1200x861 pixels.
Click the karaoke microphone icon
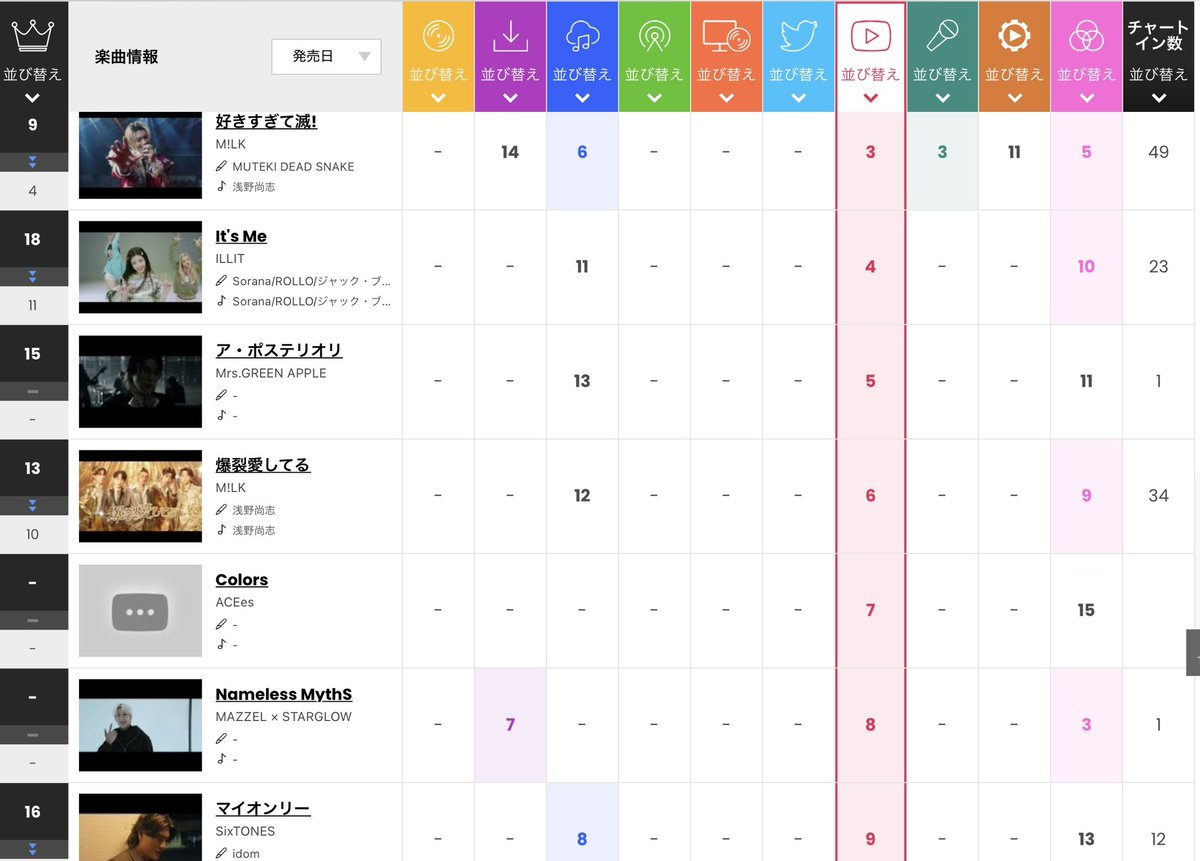pyautogui.click(x=942, y=36)
